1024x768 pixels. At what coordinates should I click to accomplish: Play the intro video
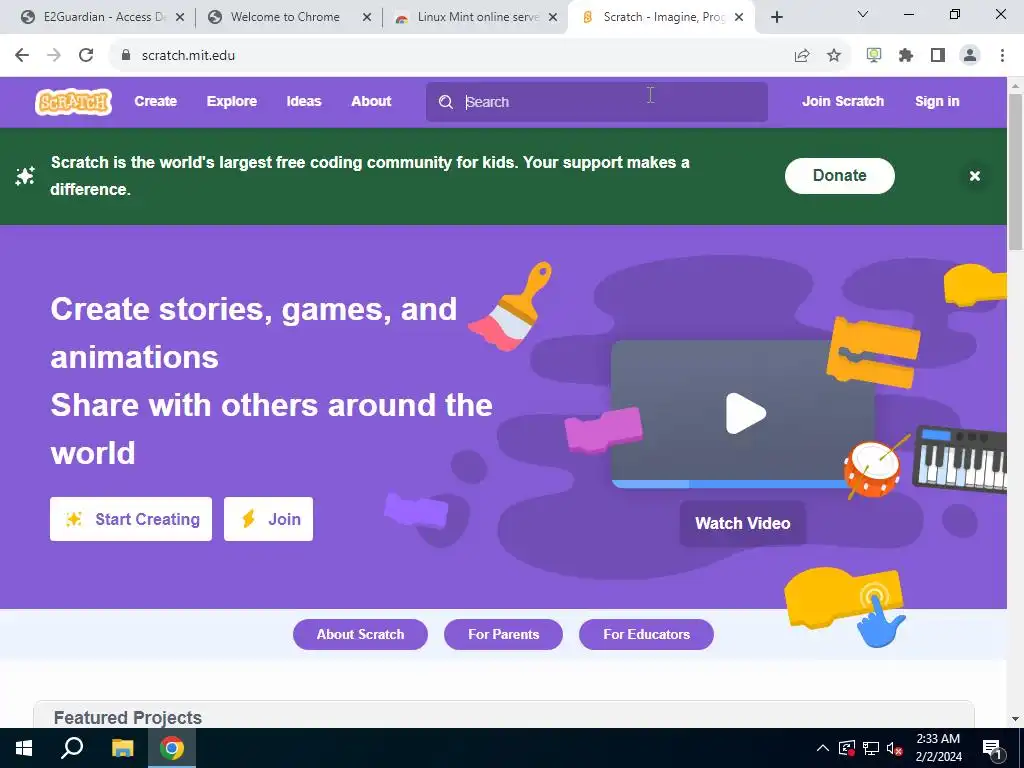pyautogui.click(x=745, y=413)
